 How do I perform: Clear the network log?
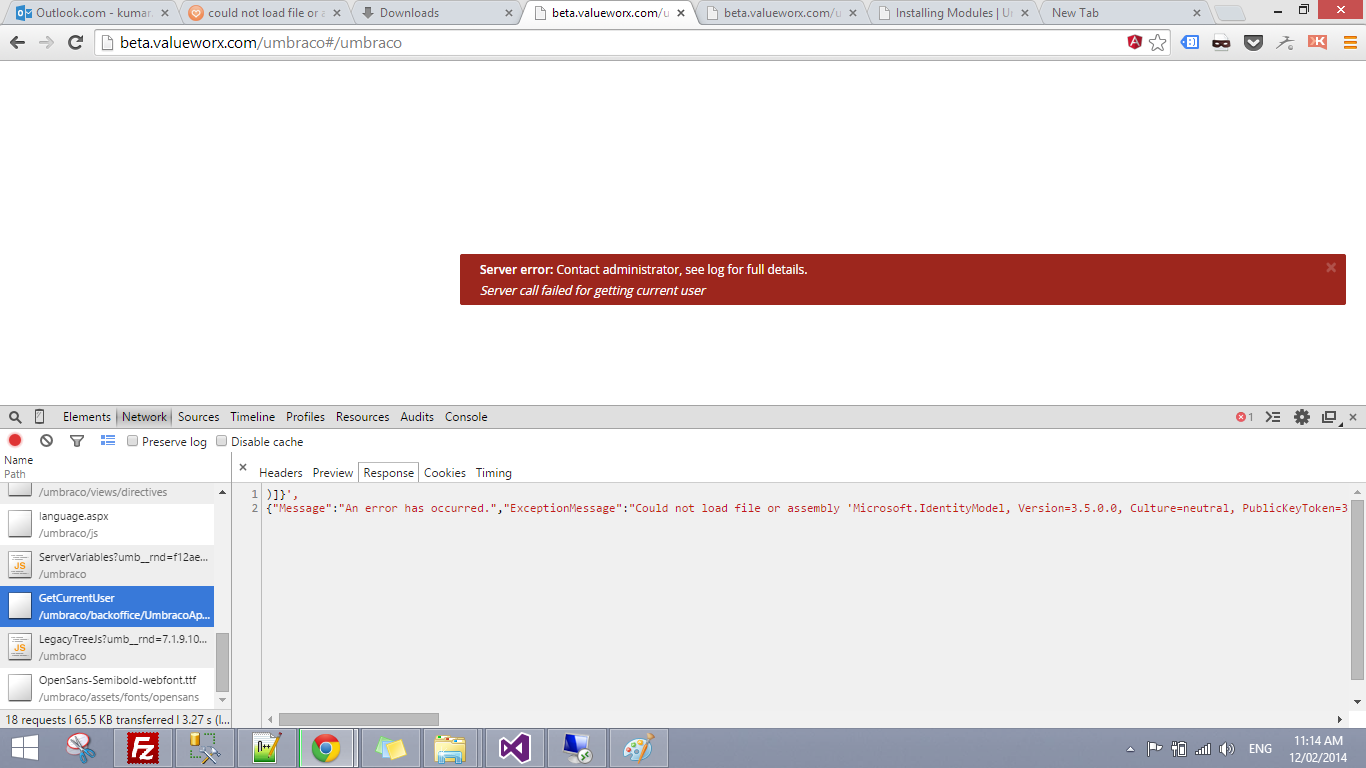point(46,441)
